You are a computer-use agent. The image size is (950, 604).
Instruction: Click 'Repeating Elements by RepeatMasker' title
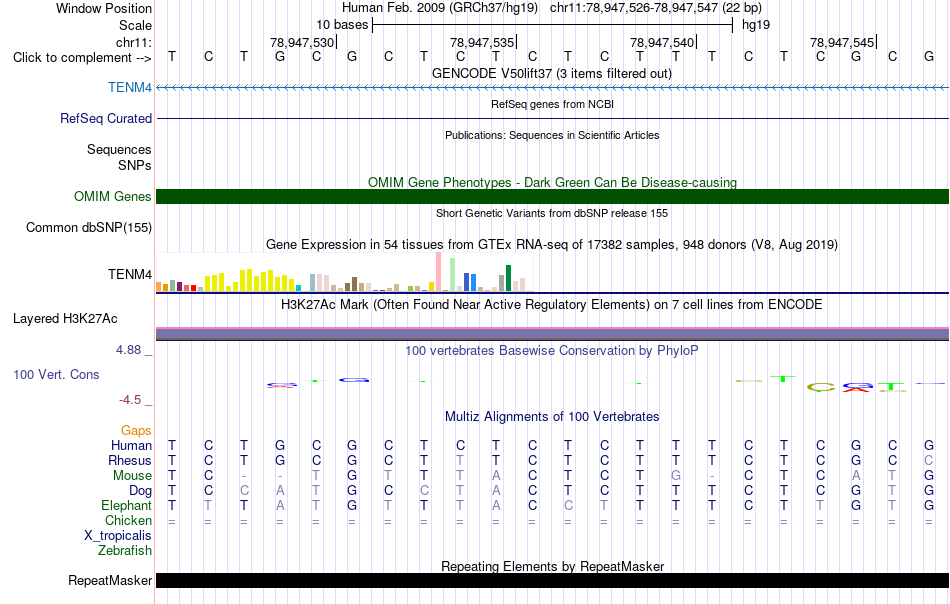(x=552, y=566)
